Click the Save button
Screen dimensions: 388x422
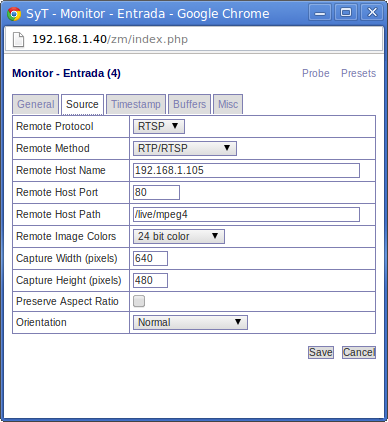pyautogui.click(x=321, y=352)
